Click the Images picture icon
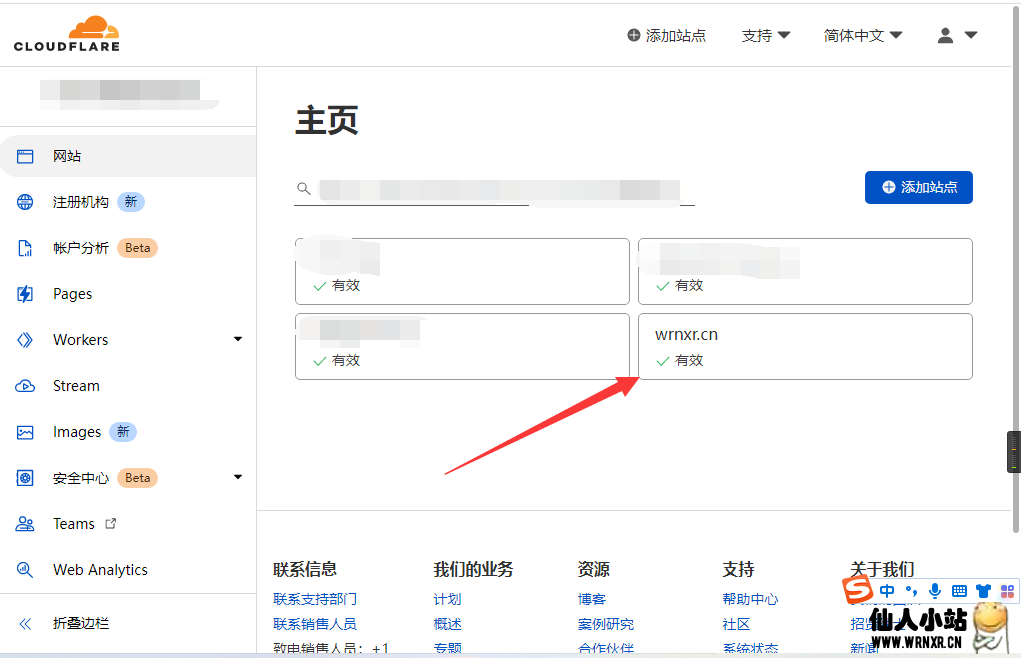The width and height of the screenshot is (1021, 658). click(x=25, y=432)
